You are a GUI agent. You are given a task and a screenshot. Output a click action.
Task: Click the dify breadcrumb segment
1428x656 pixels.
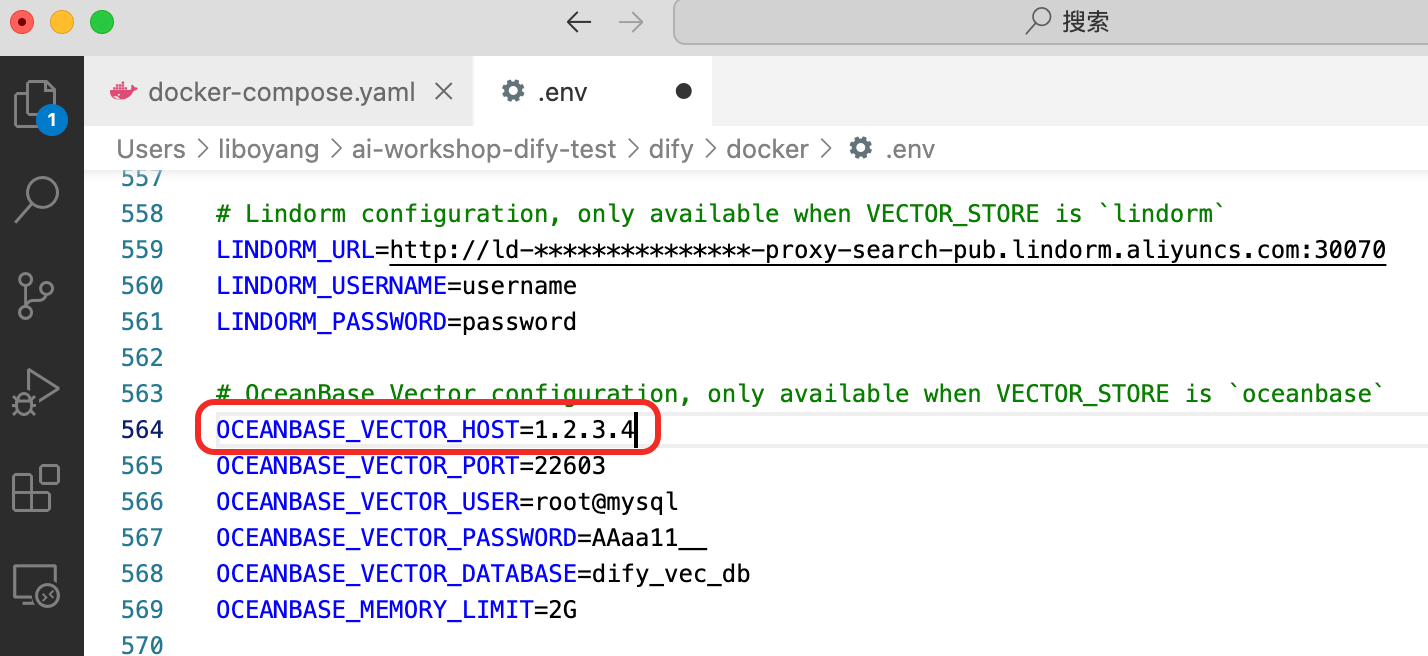point(671,149)
